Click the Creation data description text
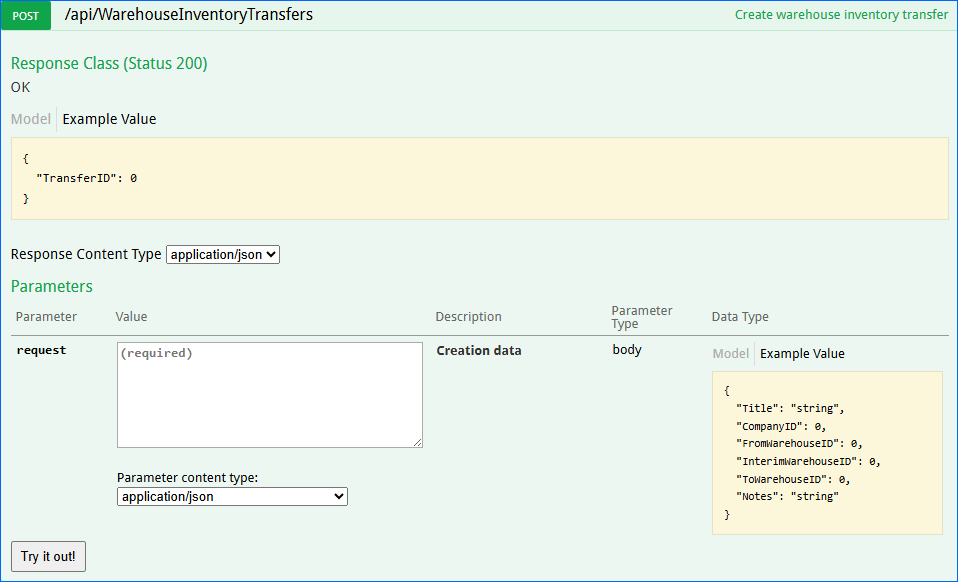This screenshot has width=958, height=582. tap(479, 351)
